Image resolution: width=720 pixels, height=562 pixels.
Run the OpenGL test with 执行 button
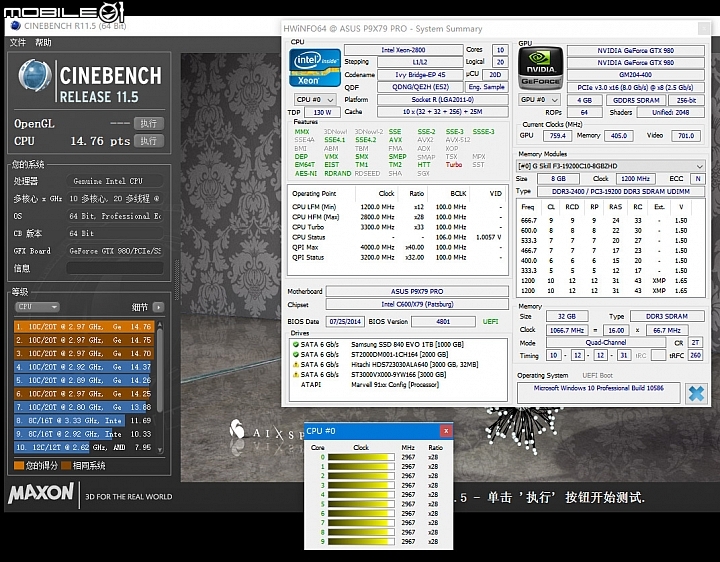click(x=149, y=124)
